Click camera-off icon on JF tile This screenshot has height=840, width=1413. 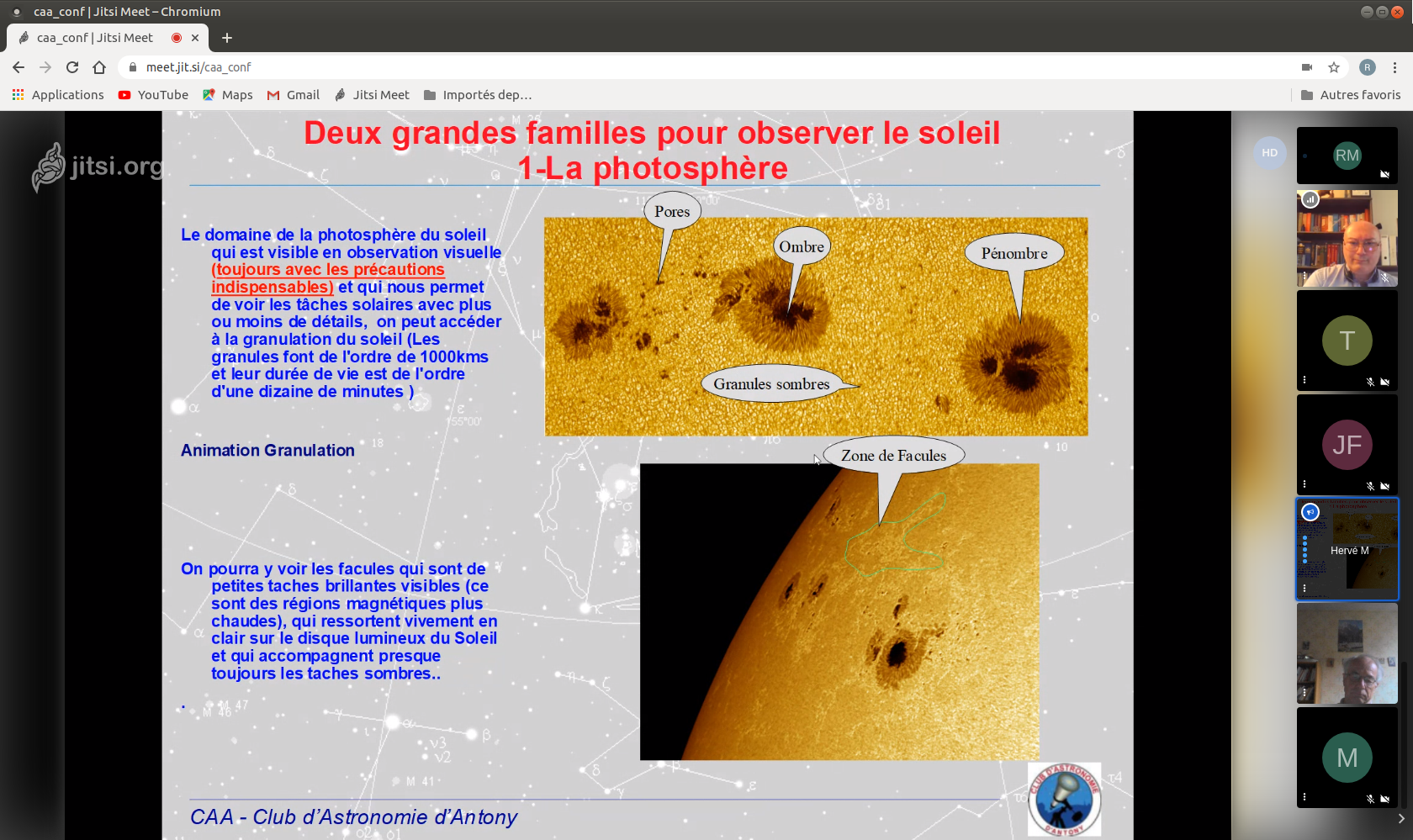click(x=1384, y=486)
